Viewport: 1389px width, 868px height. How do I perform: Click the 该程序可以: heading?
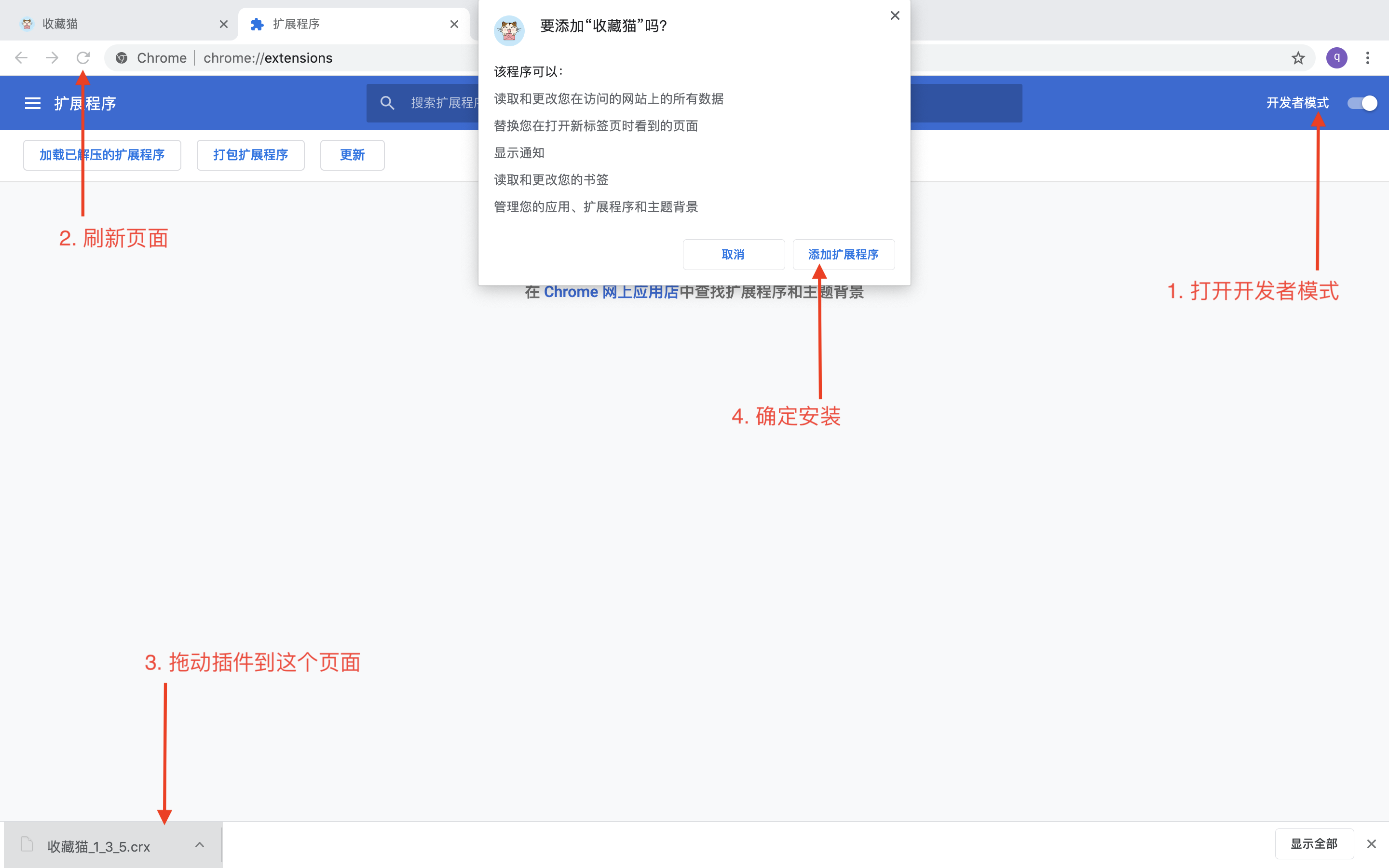529,72
